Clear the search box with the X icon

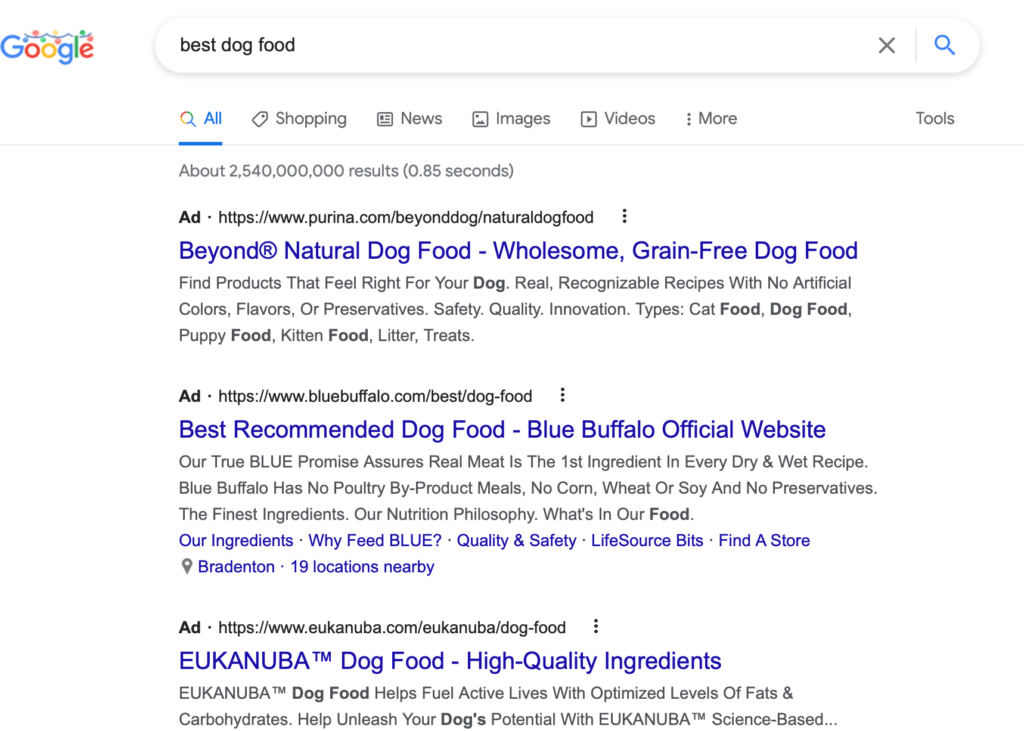pyautogui.click(x=886, y=45)
